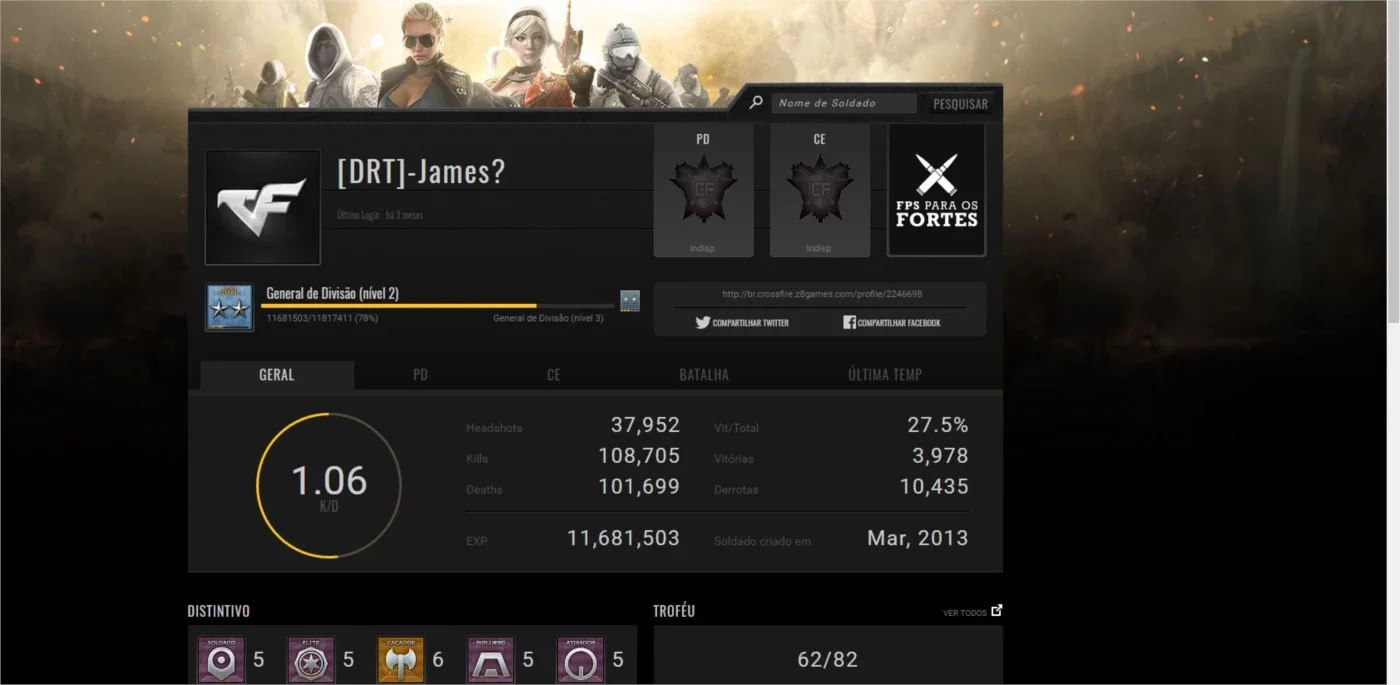Open the BATALHA tab
This screenshot has height=685, width=1400.
coord(704,375)
